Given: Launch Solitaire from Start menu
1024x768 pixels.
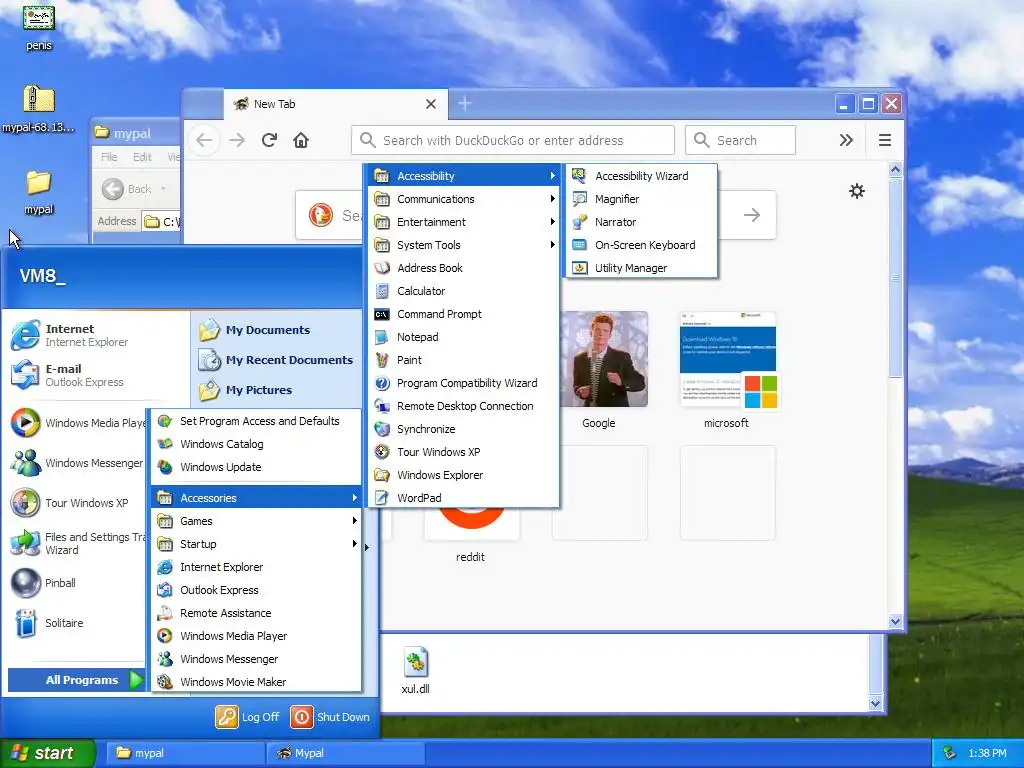Looking at the screenshot, I should click(x=77, y=623).
